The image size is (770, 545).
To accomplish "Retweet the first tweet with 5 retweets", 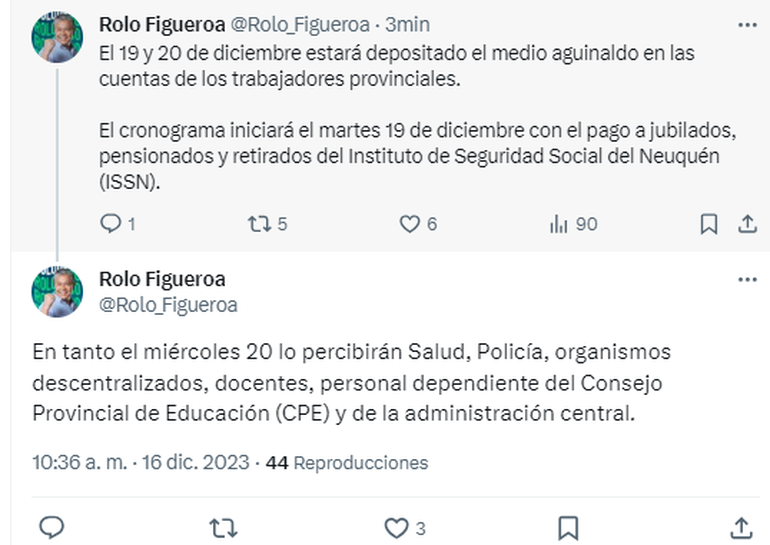I will [x=258, y=224].
